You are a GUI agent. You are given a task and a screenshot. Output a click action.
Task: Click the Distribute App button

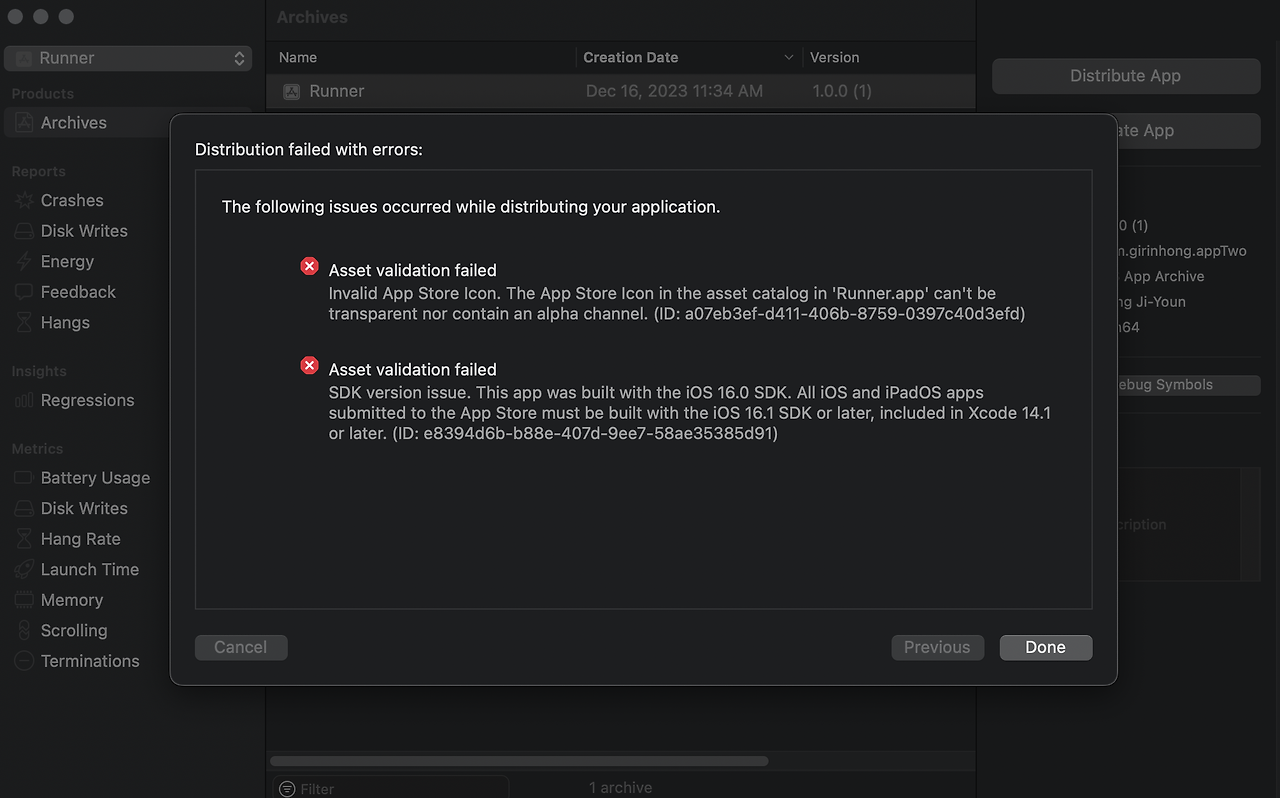coord(1126,76)
